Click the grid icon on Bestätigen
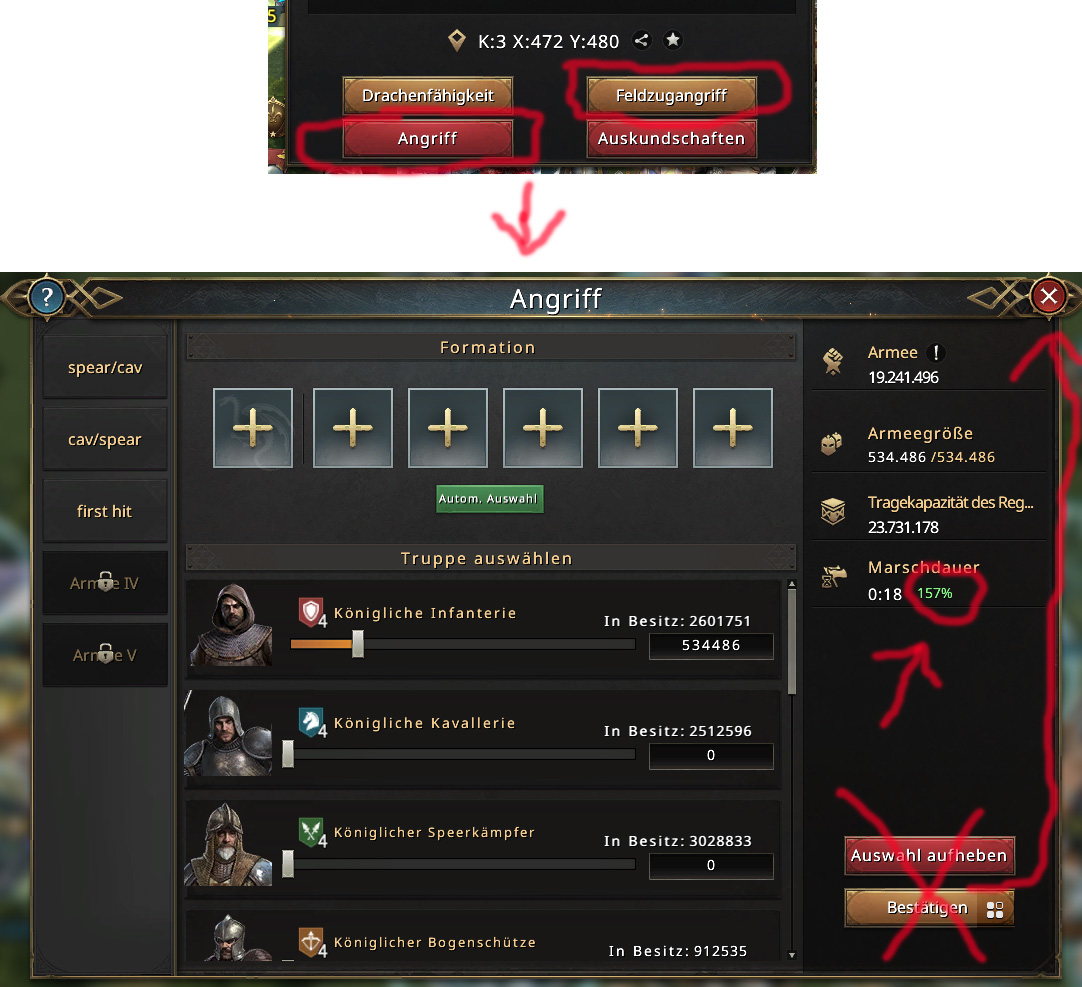 (x=994, y=910)
